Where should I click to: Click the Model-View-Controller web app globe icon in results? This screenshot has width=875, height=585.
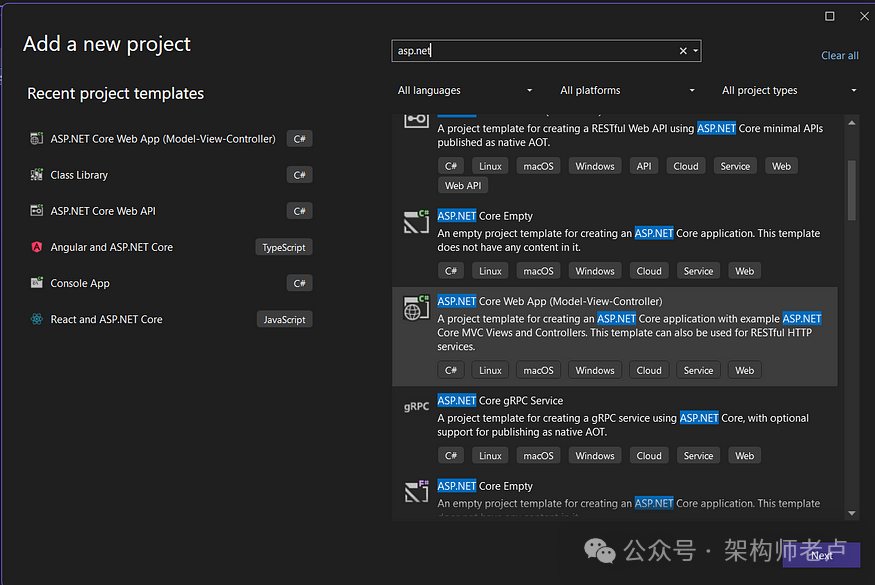pyautogui.click(x=416, y=308)
